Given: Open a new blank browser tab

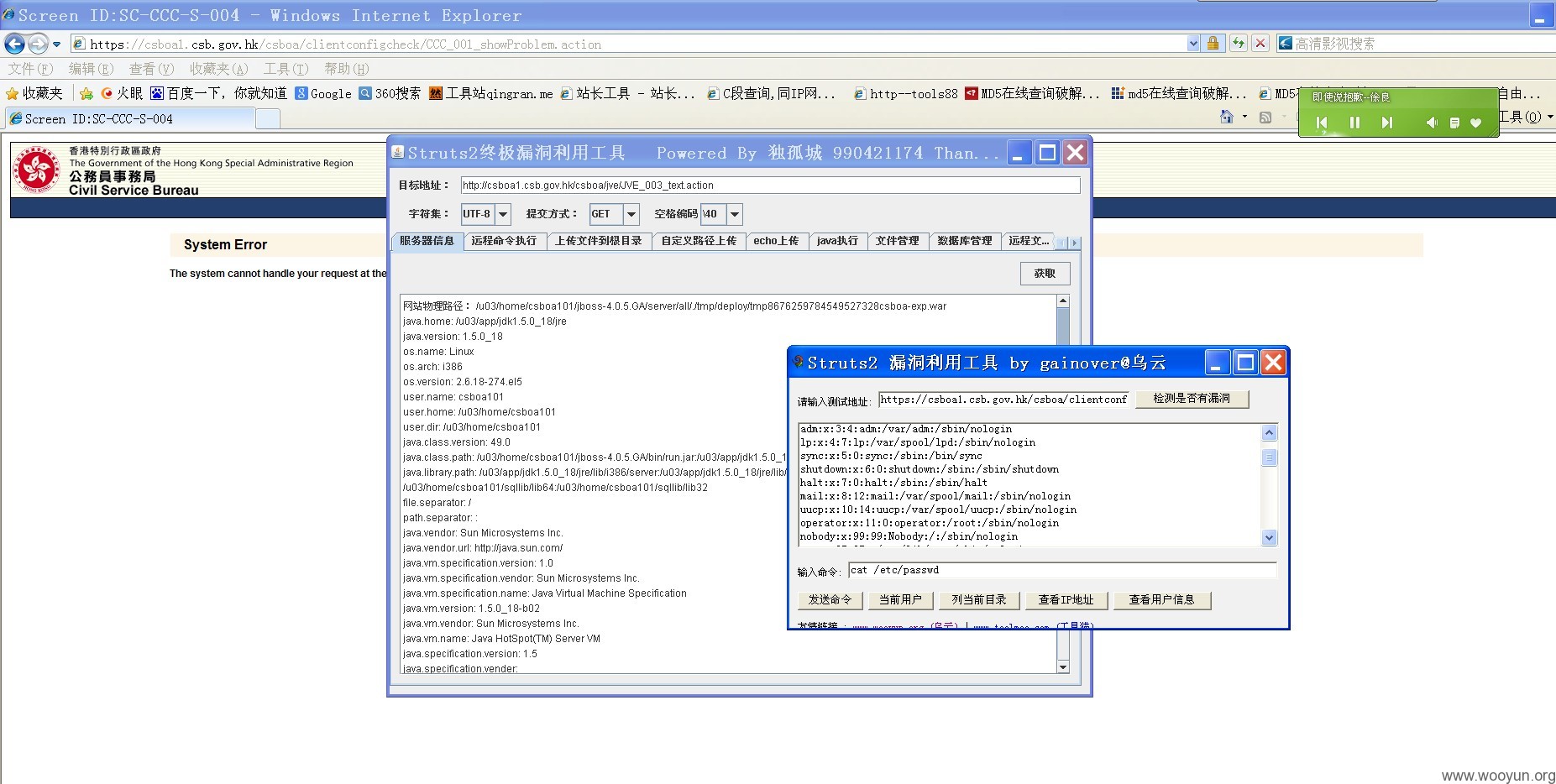Looking at the screenshot, I should [x=267, y=119].
